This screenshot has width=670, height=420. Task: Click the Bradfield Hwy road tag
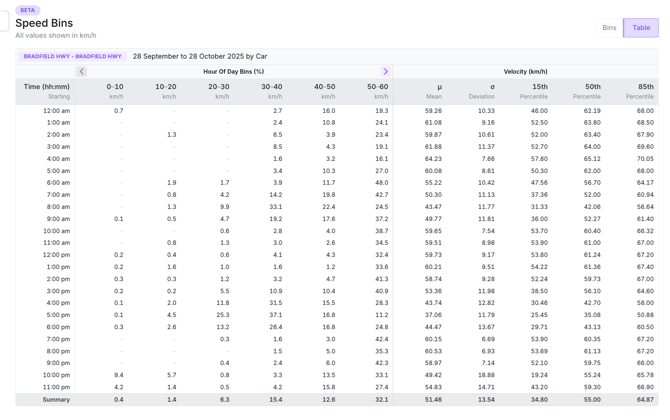(73, 57)
